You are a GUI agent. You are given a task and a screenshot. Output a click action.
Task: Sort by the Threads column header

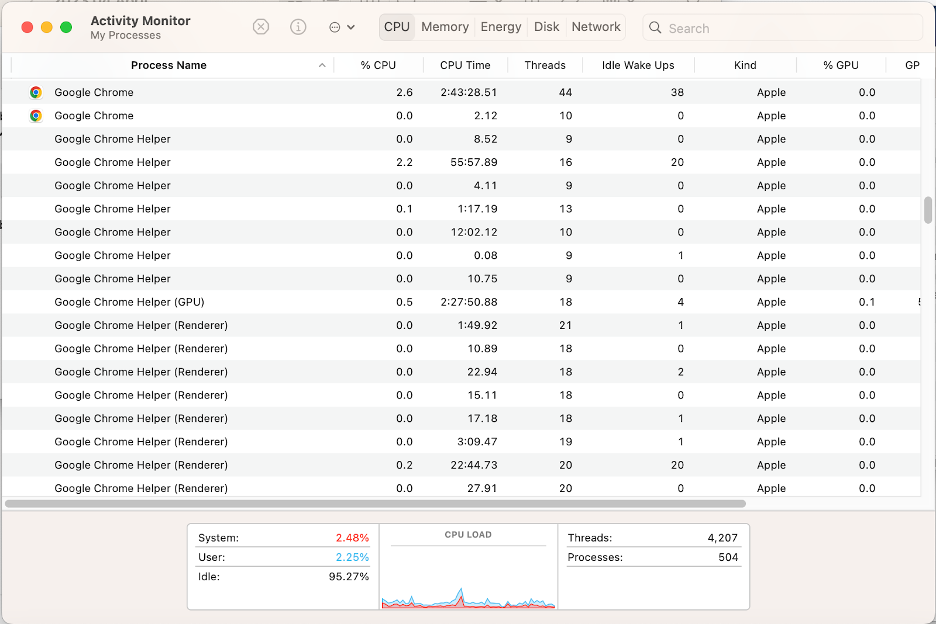pyautogui.click(x=544, y=65)
